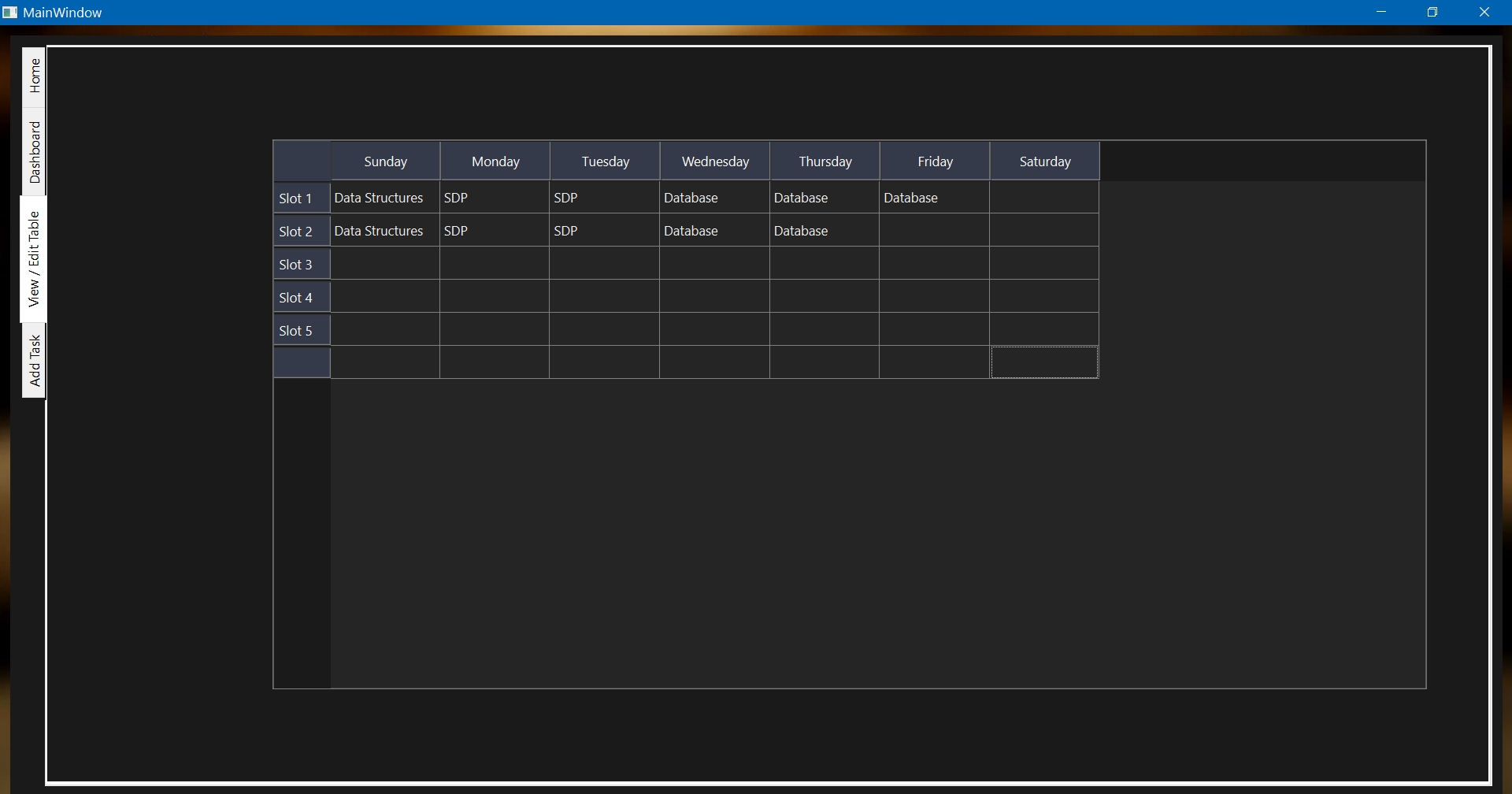
Task: Select the blank row header below Slot 5
Action: pos(302,362)
